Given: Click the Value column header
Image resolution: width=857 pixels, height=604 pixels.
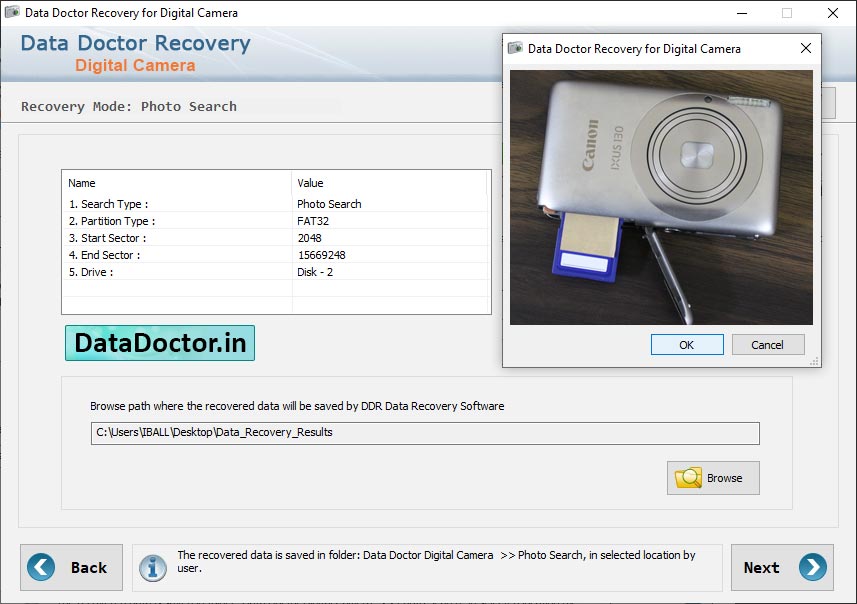Looking at the screenshot, I should (310, 183).
